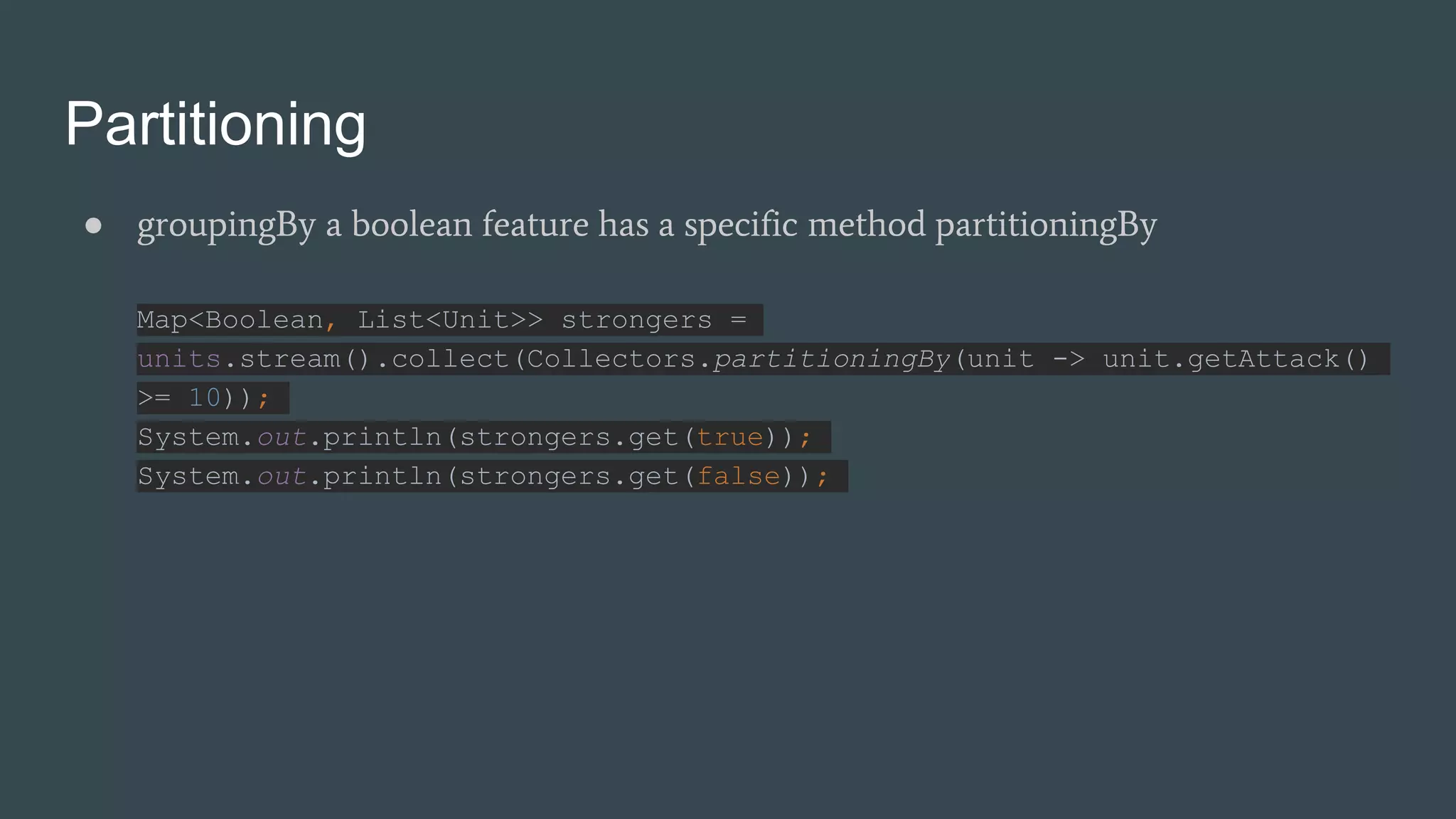Screen dimensions: 1456x819
Task: Click 'Map<Boolean' in the first code line
Action: point(230,321)
